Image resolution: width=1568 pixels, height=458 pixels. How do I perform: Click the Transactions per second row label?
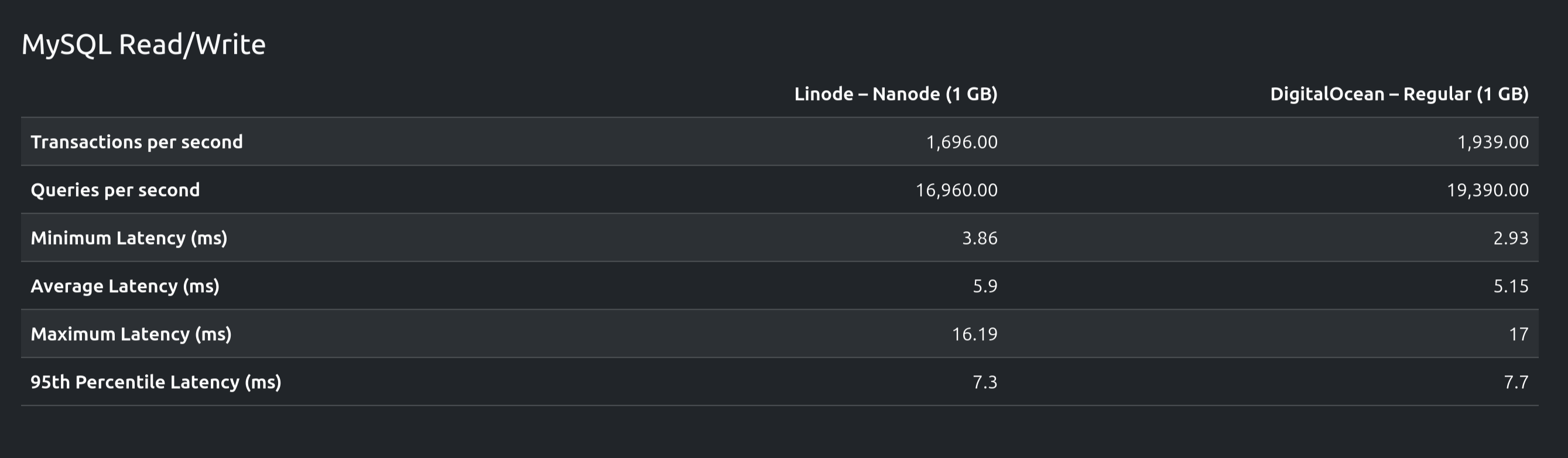[x=137, y=142]
